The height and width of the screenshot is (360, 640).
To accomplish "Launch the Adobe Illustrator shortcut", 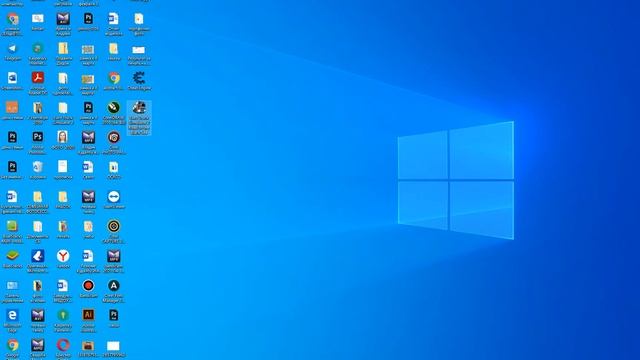I will click(x=88, y=315).
